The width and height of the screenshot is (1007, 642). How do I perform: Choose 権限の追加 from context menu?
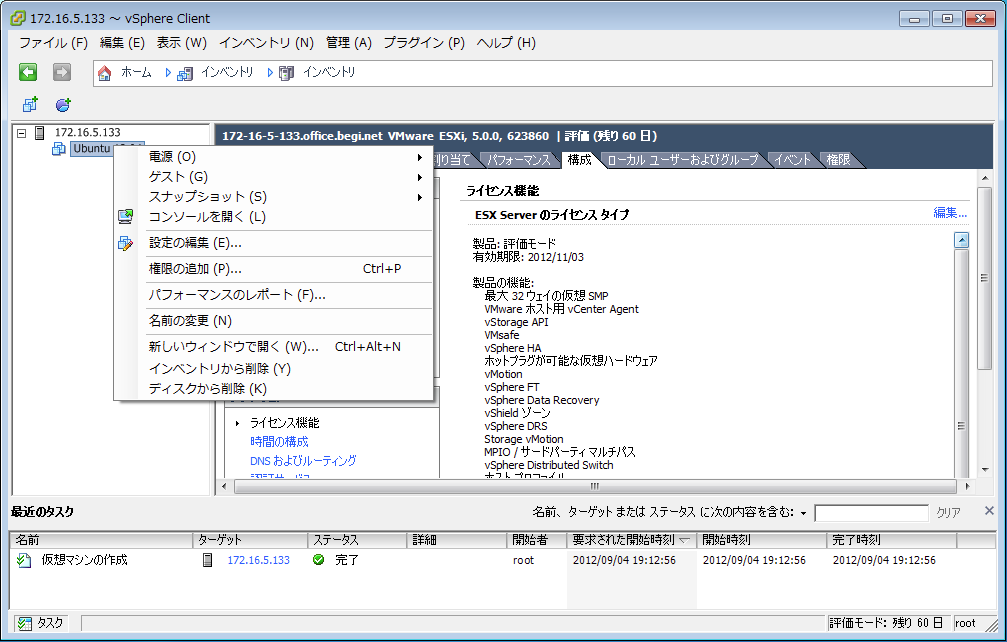tap(274, 268)
